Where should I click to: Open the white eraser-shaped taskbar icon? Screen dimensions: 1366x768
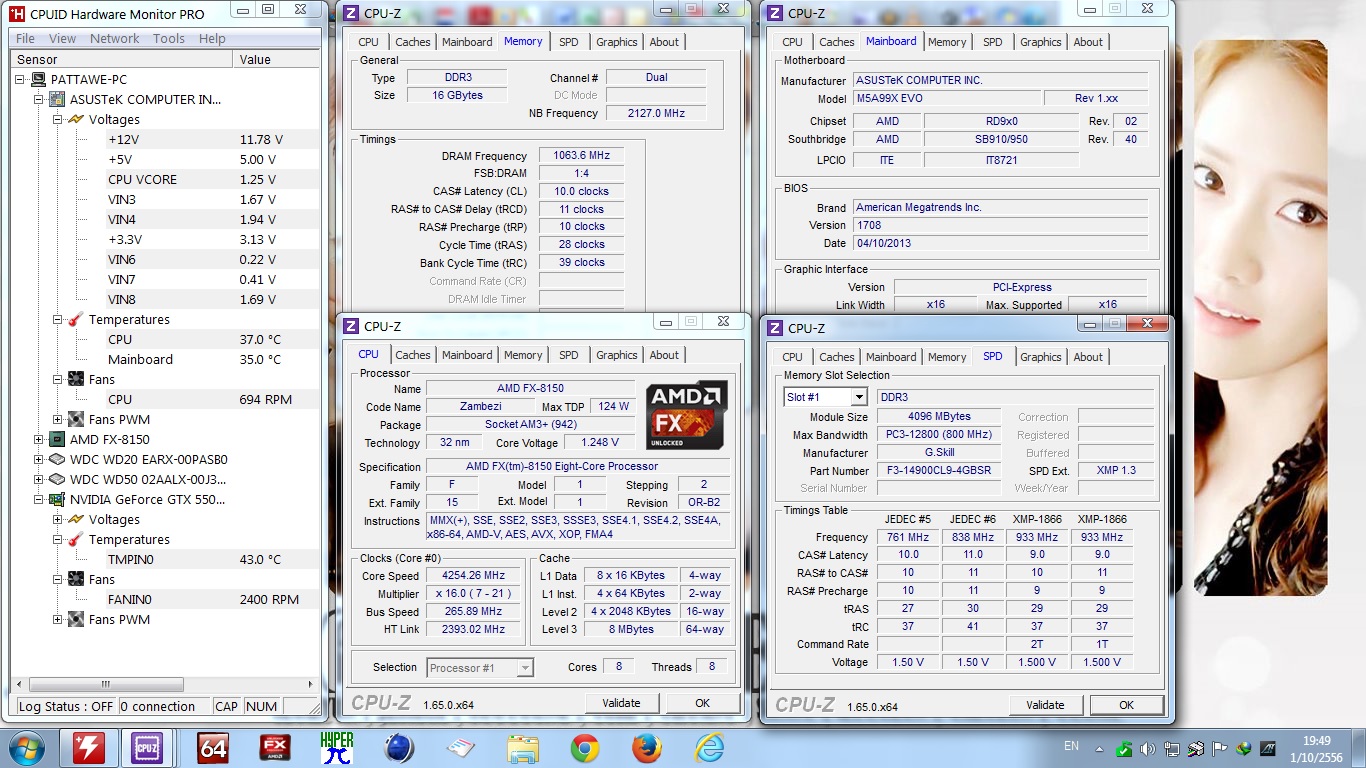click(461, 748)
